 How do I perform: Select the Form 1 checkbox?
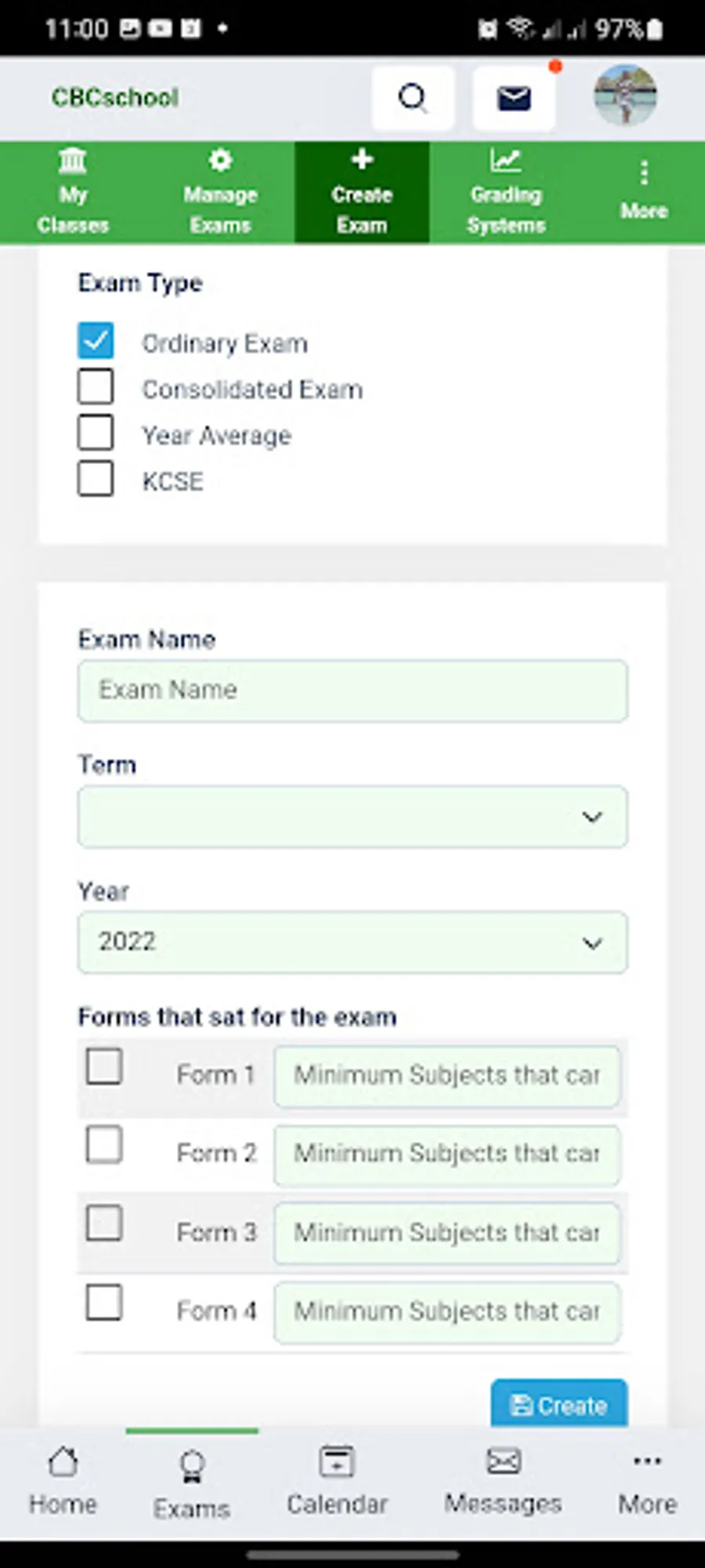click(104, 1066)
